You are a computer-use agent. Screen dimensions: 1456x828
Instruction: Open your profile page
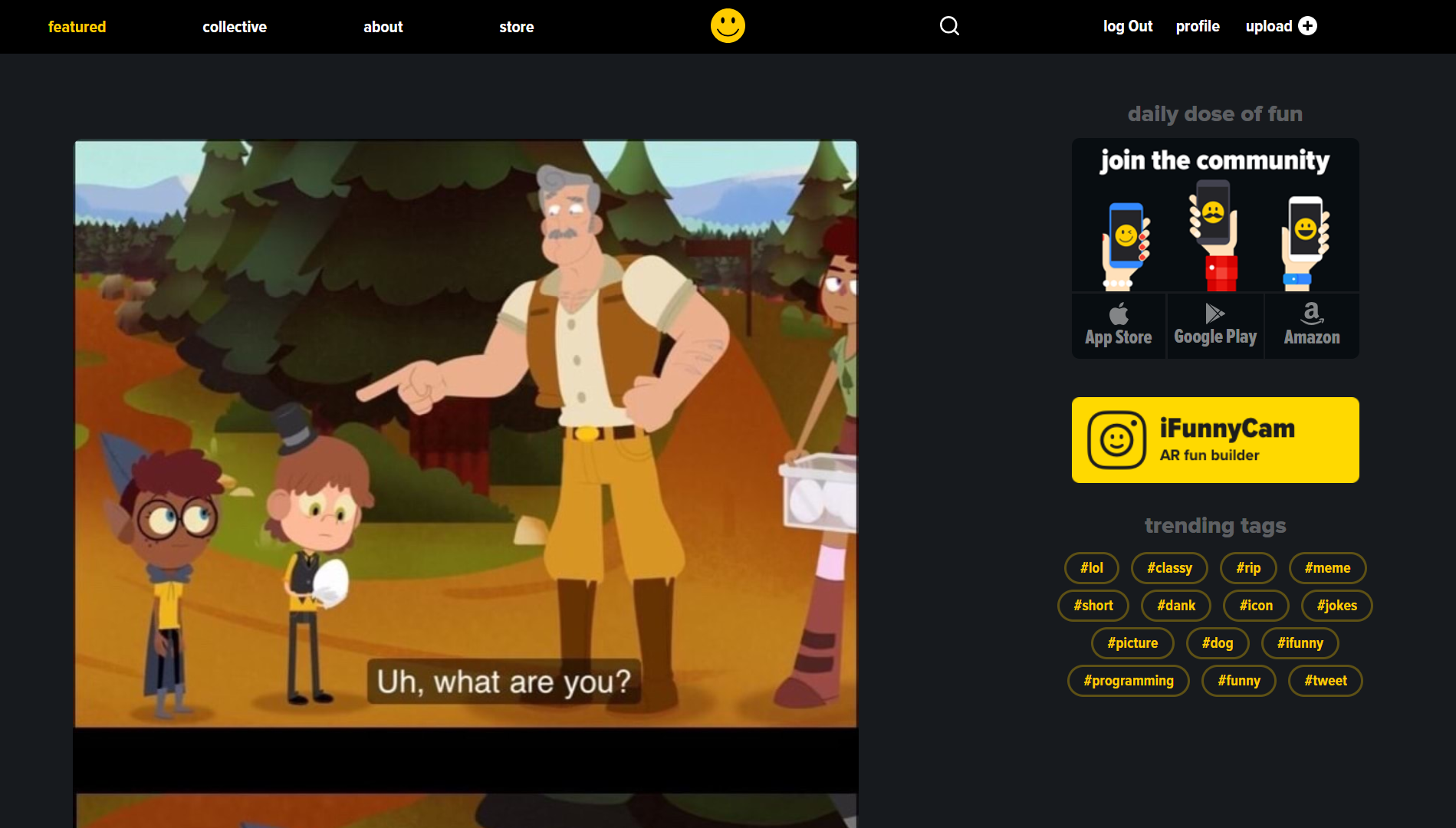[1198, 26]
